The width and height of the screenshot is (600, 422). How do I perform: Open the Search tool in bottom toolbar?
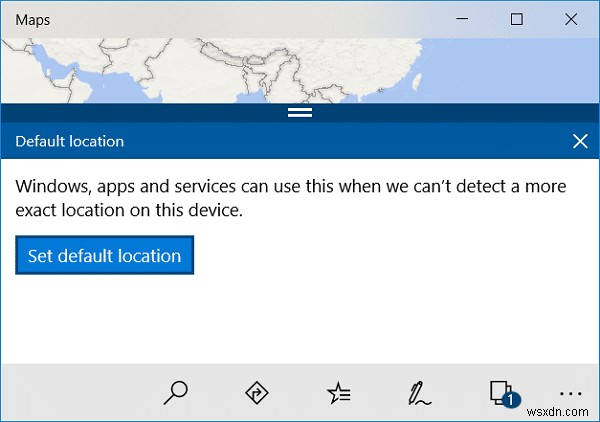(x=176, y=393)
